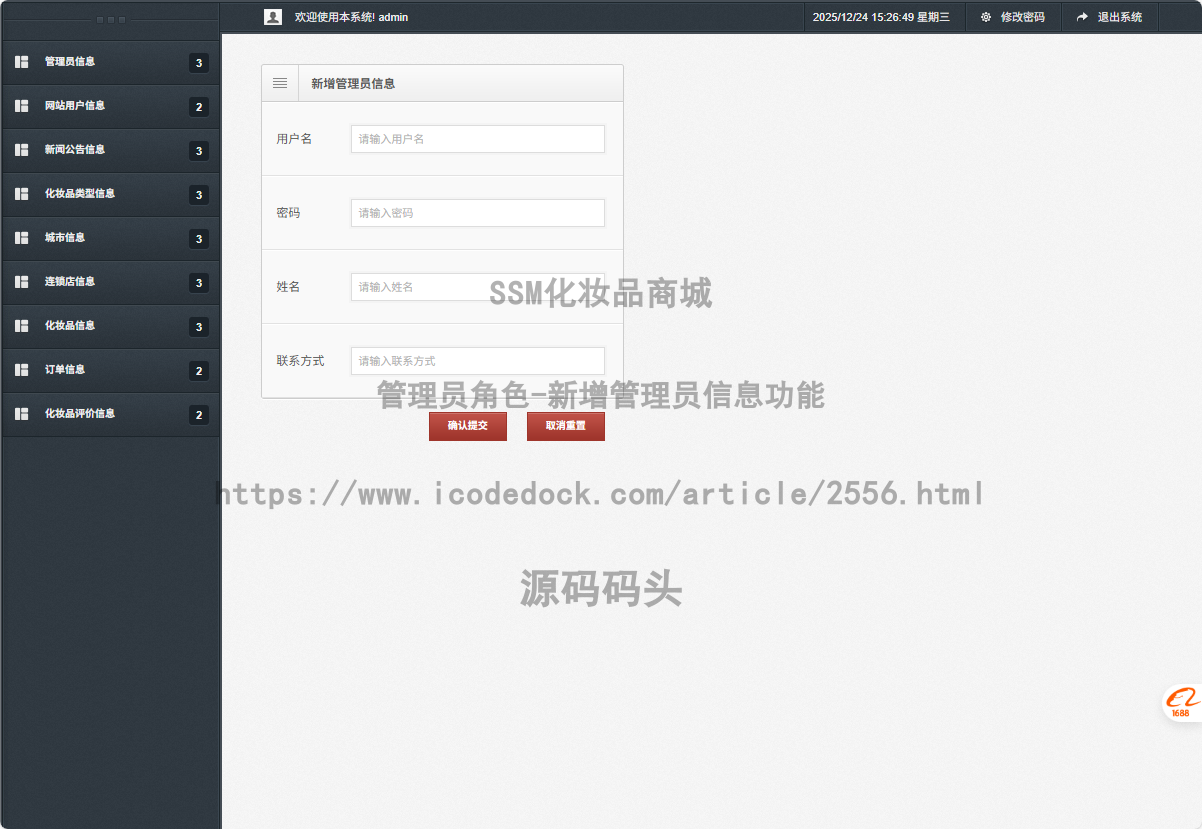
Task: Click the 联系方式 input field
Action: 477,361
